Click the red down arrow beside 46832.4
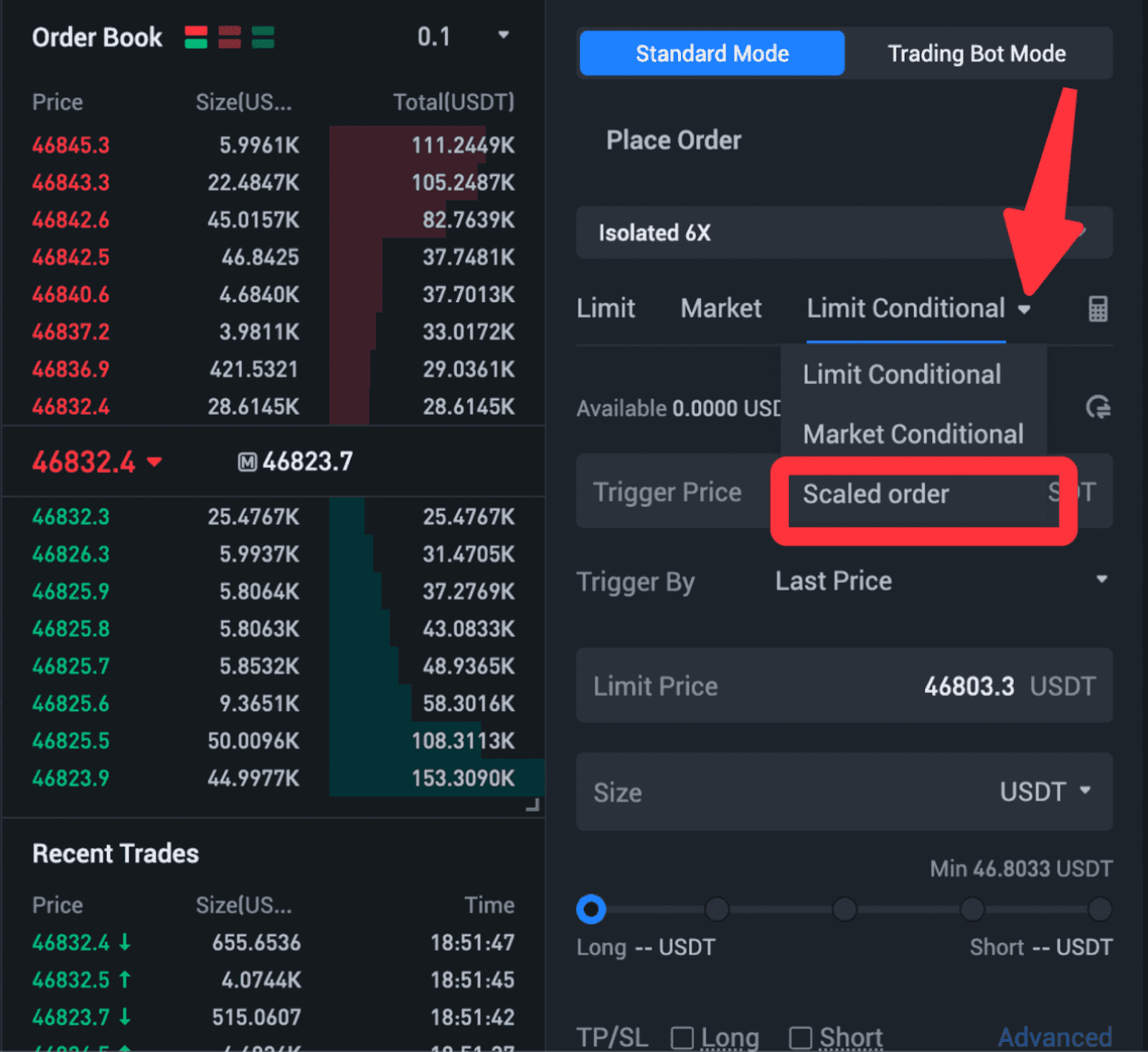This screenshot has height=1052, width=1148. coord(154,462)
